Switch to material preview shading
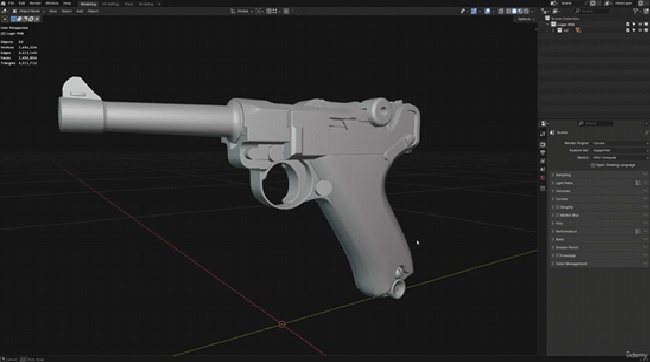 [520, 11]
